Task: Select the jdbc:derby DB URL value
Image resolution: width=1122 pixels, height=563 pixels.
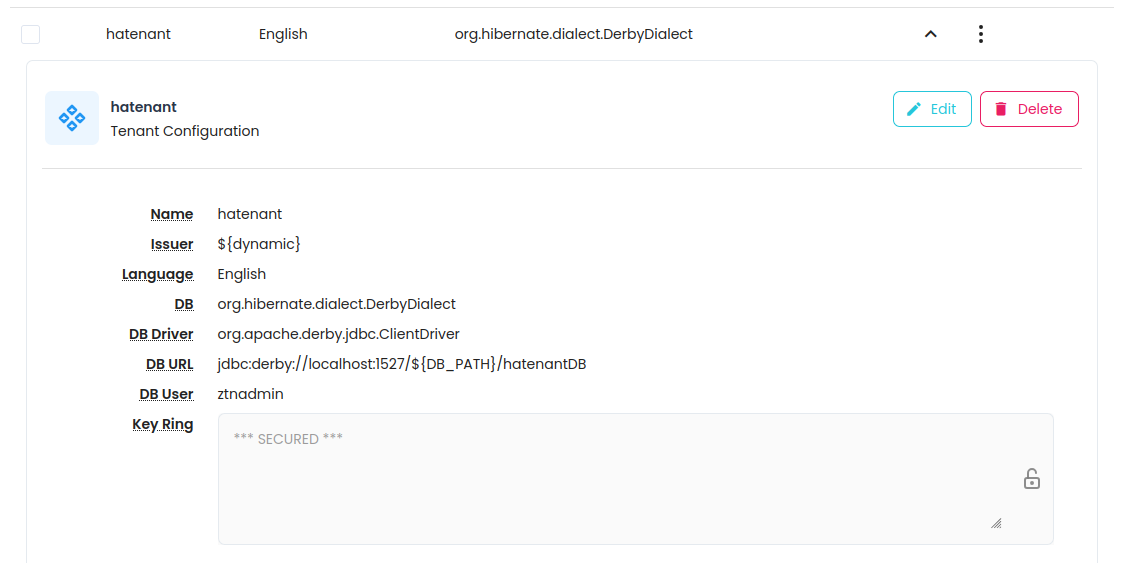Action: (x=401, y=364)
